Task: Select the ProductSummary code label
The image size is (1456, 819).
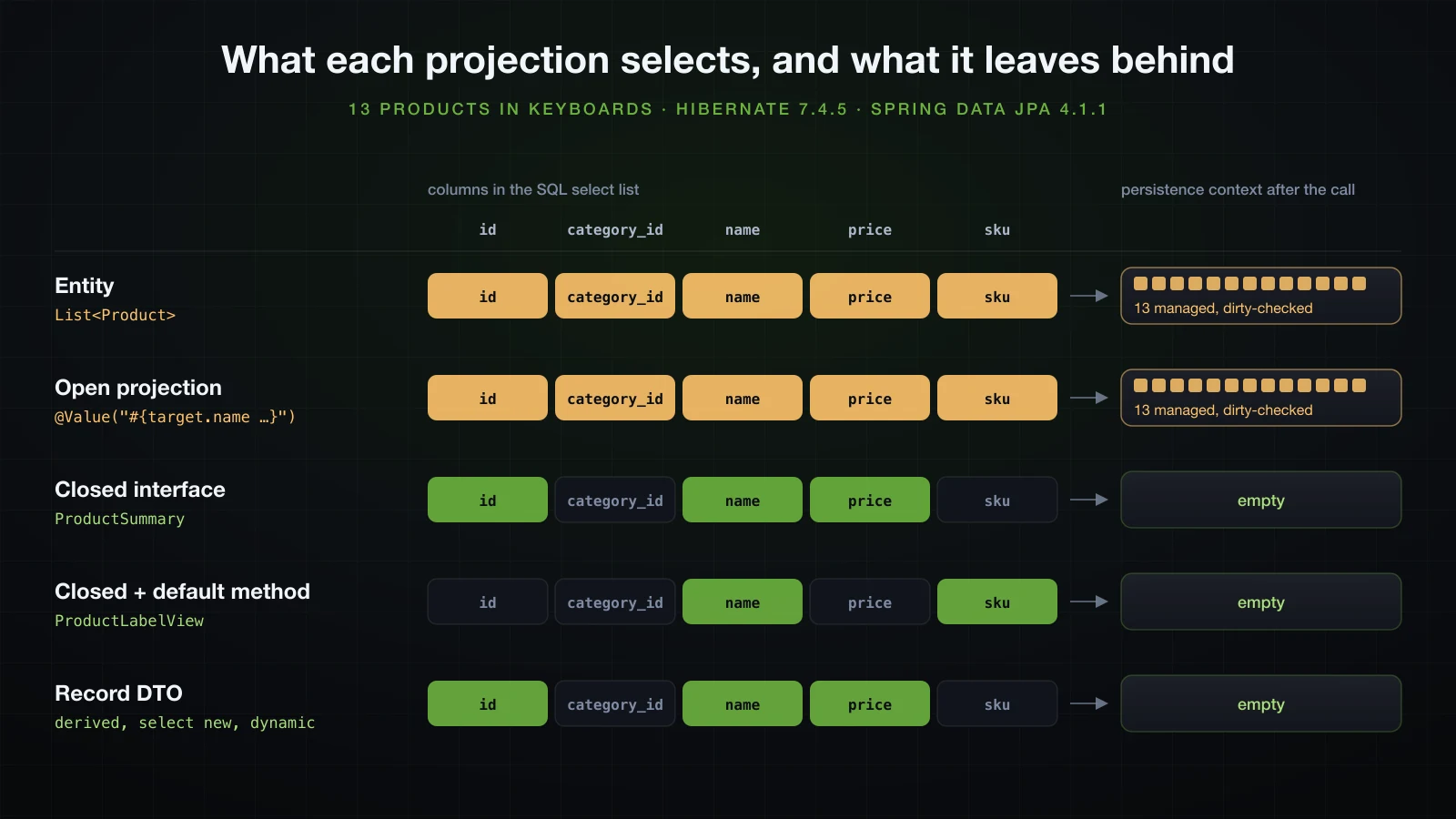Action: pyautogui.click(x=119, y=519)
